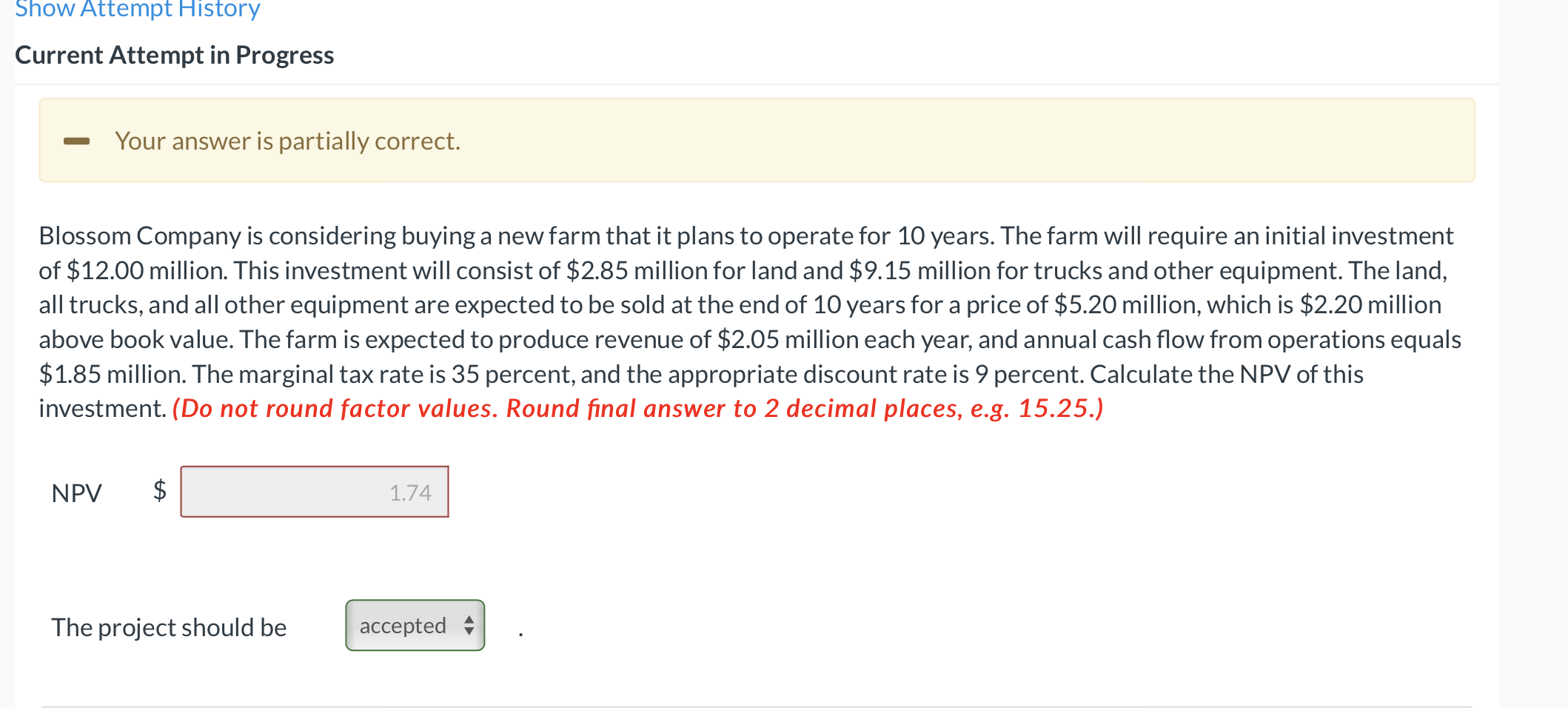Click inside the NPV entry box to edit
The height and width of the screenshot is (708, 1568).
pyautogui.click(x=313, y=491)
